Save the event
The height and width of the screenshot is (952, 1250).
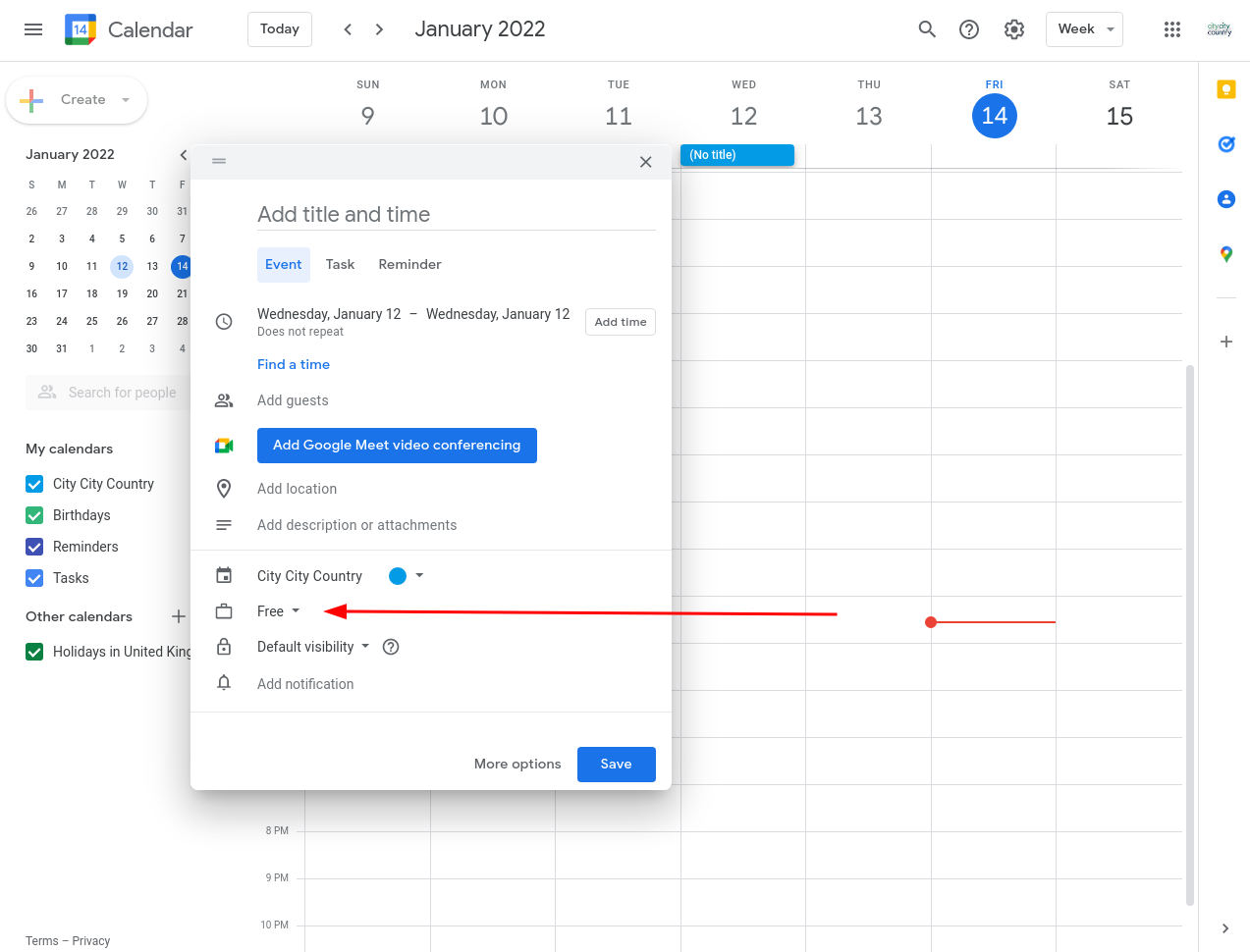(x=617, y=765)
